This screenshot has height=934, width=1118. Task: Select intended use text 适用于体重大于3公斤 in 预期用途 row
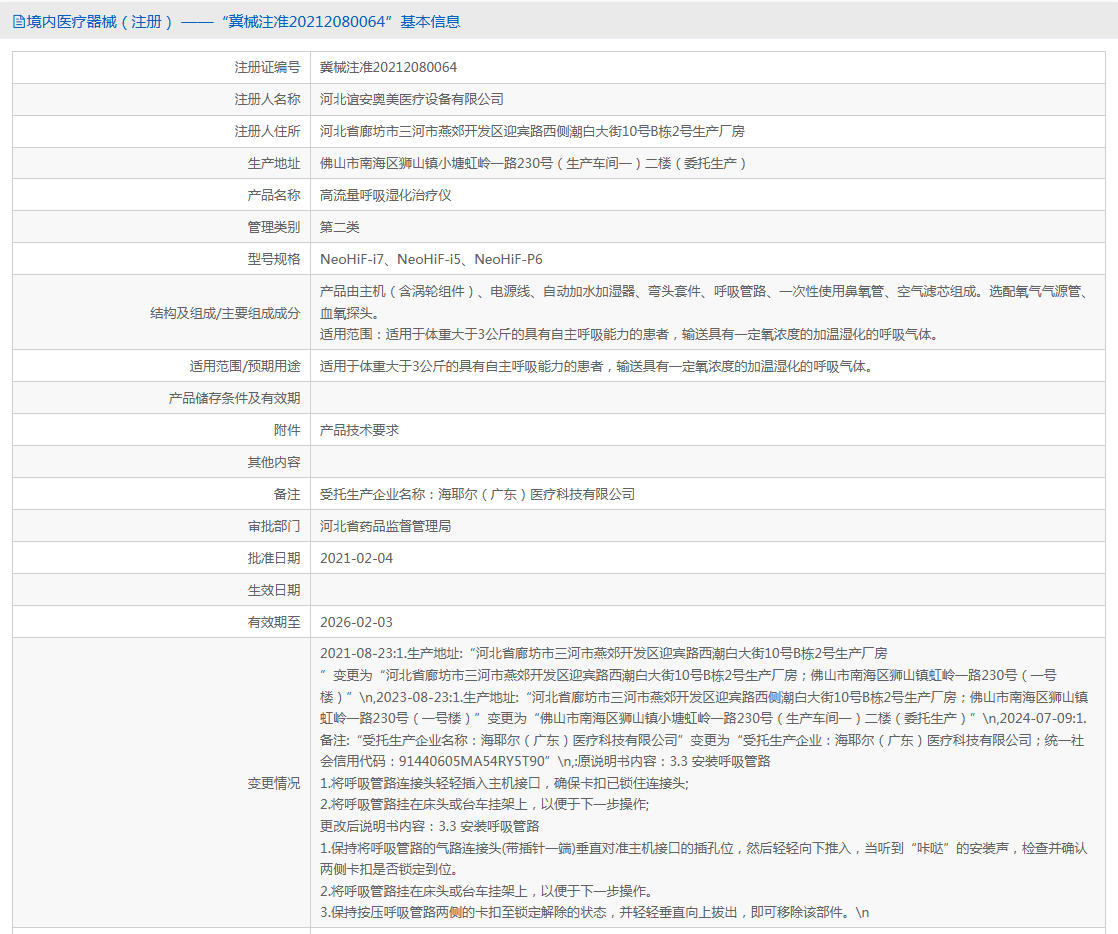tap(596, 366)
